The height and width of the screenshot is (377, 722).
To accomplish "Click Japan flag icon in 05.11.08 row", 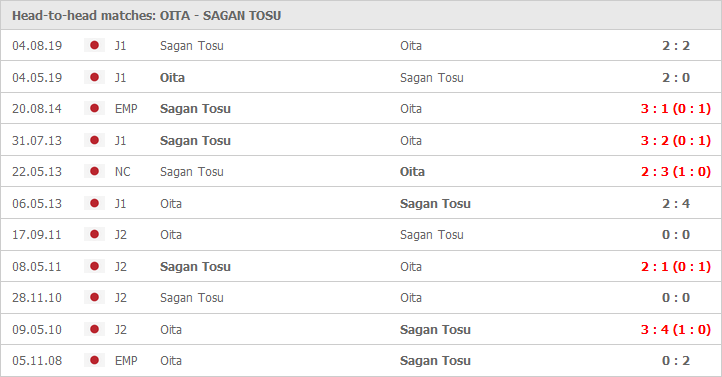I will (94, 360).
